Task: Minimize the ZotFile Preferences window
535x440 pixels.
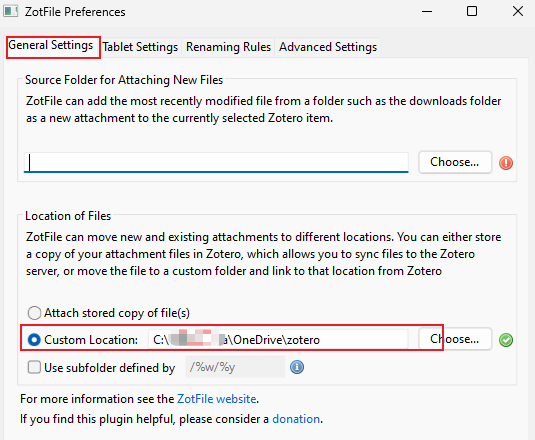Action: (x=427, y=12)
